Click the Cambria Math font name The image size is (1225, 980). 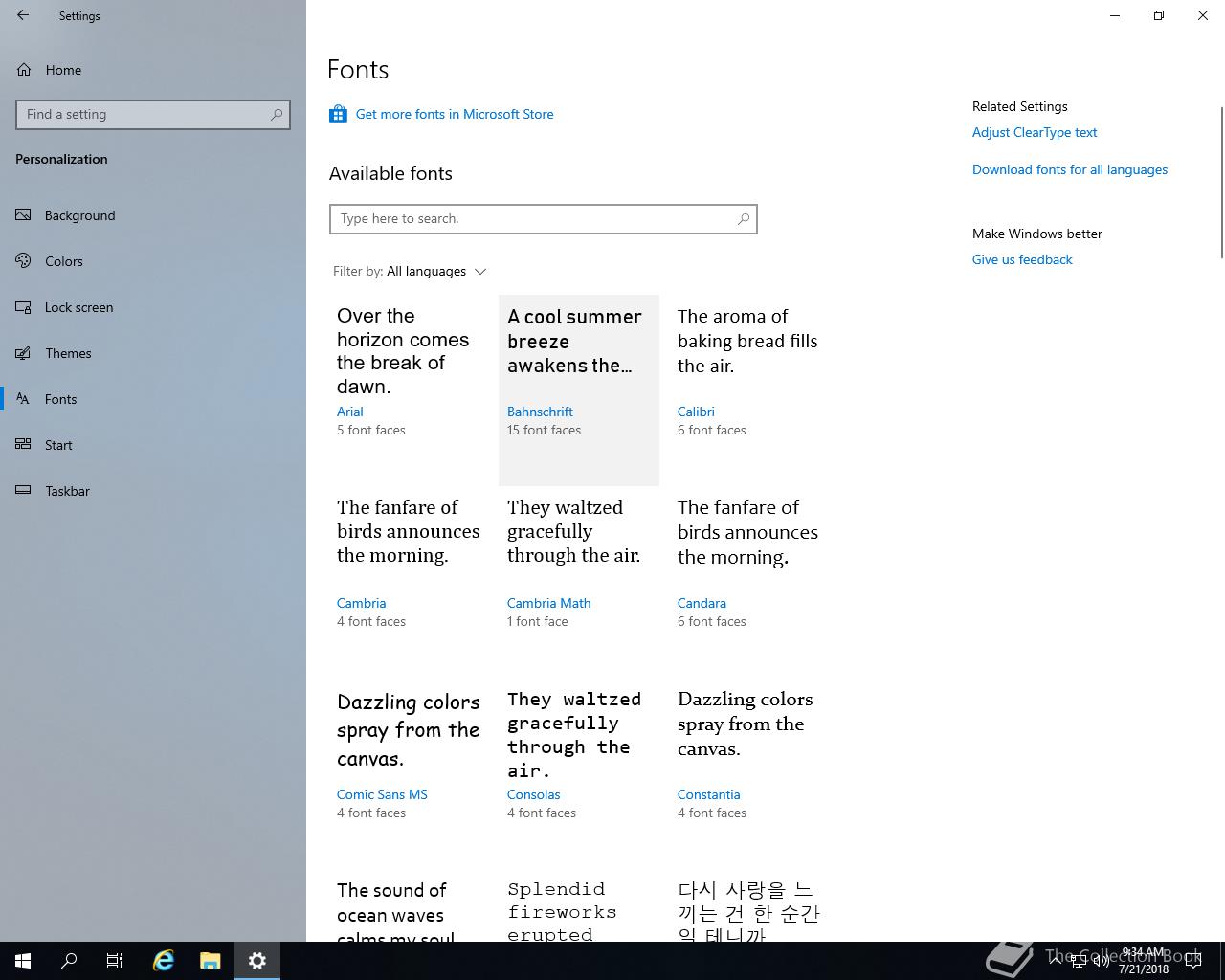pos(549,603)
